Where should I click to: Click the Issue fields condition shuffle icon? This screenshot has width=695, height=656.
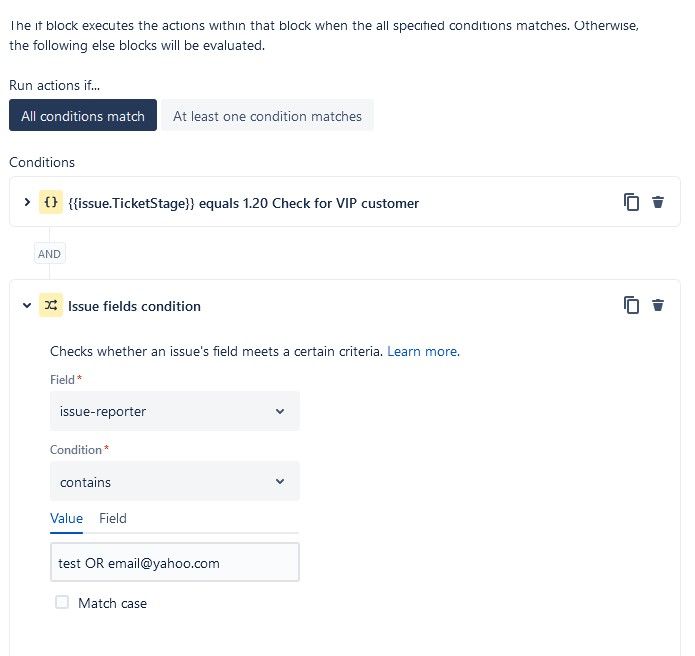[x=51, y=306]
